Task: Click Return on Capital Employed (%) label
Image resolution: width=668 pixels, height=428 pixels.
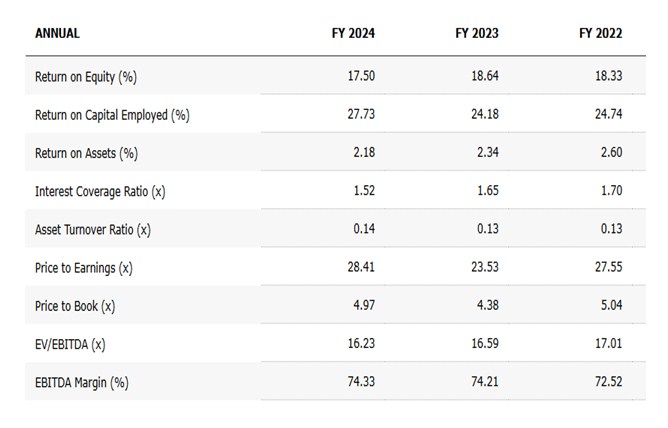Action: (x=112, y=115)
